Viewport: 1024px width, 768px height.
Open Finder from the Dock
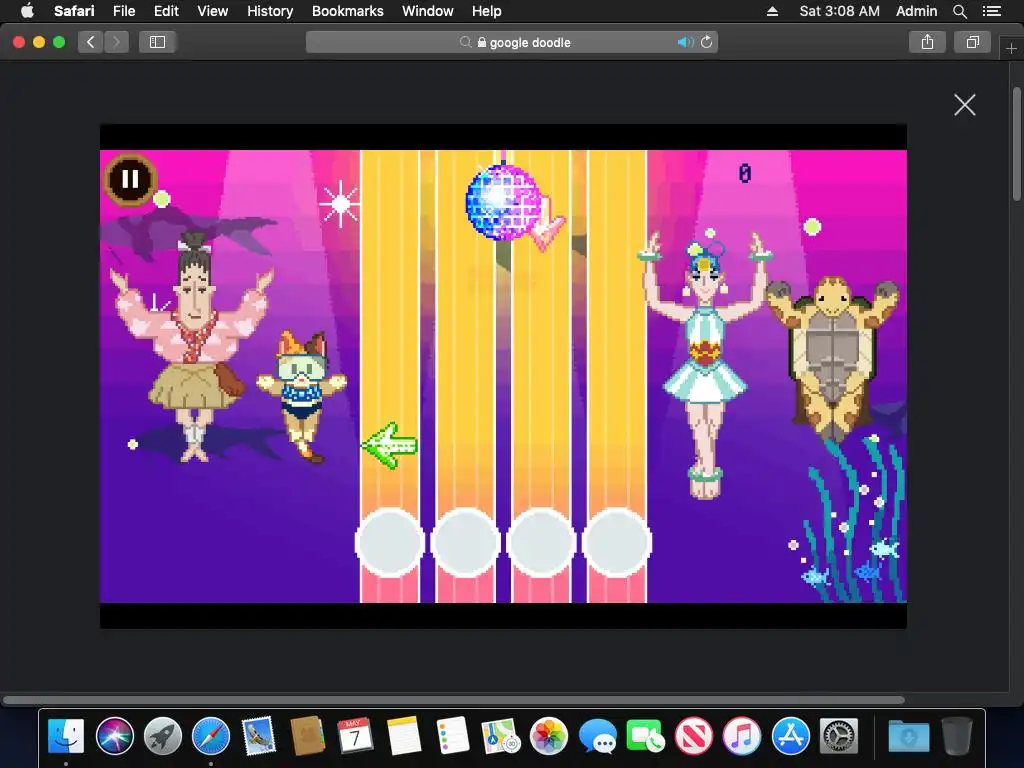pyautogui.click(x=66, y=736)
